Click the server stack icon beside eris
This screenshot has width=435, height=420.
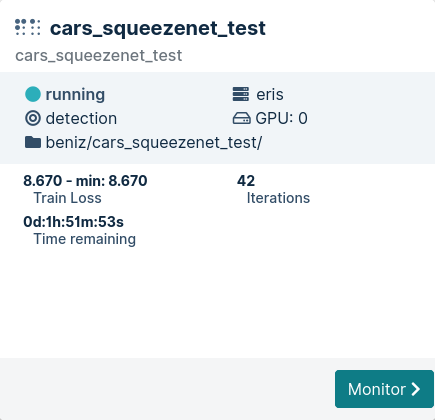coord(241,94)
